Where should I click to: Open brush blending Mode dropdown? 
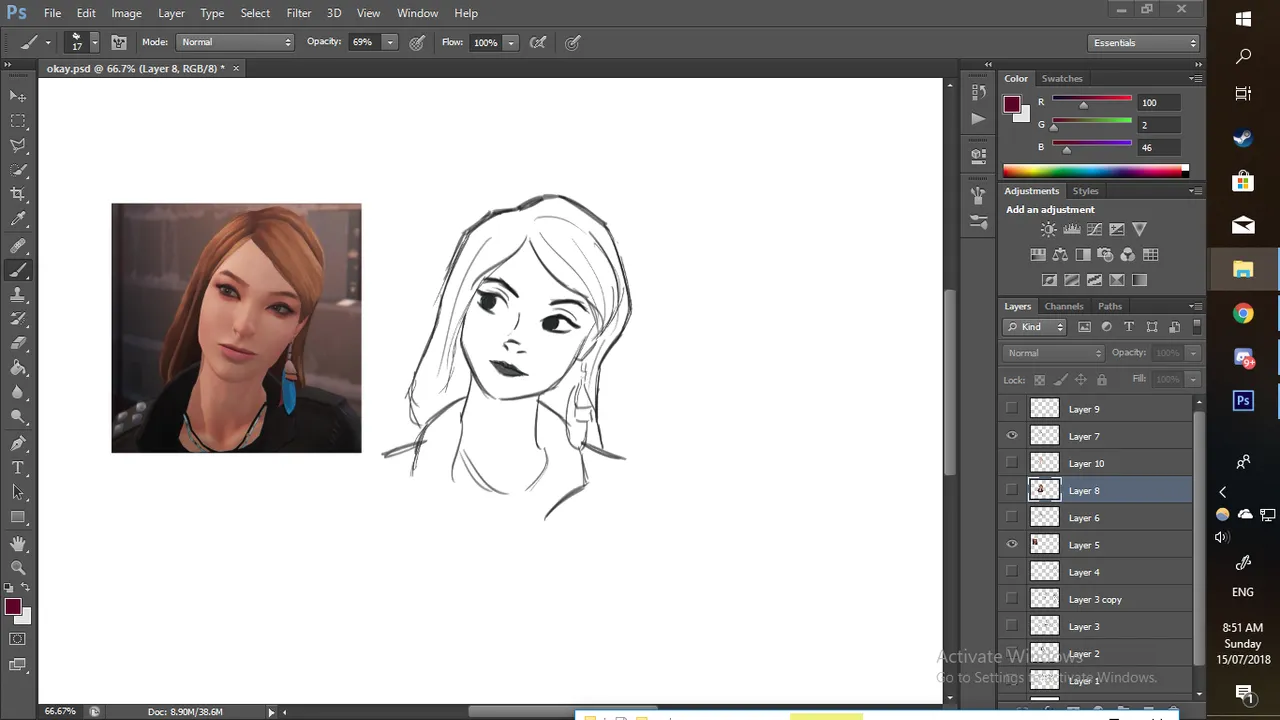(x=235, y=42)
